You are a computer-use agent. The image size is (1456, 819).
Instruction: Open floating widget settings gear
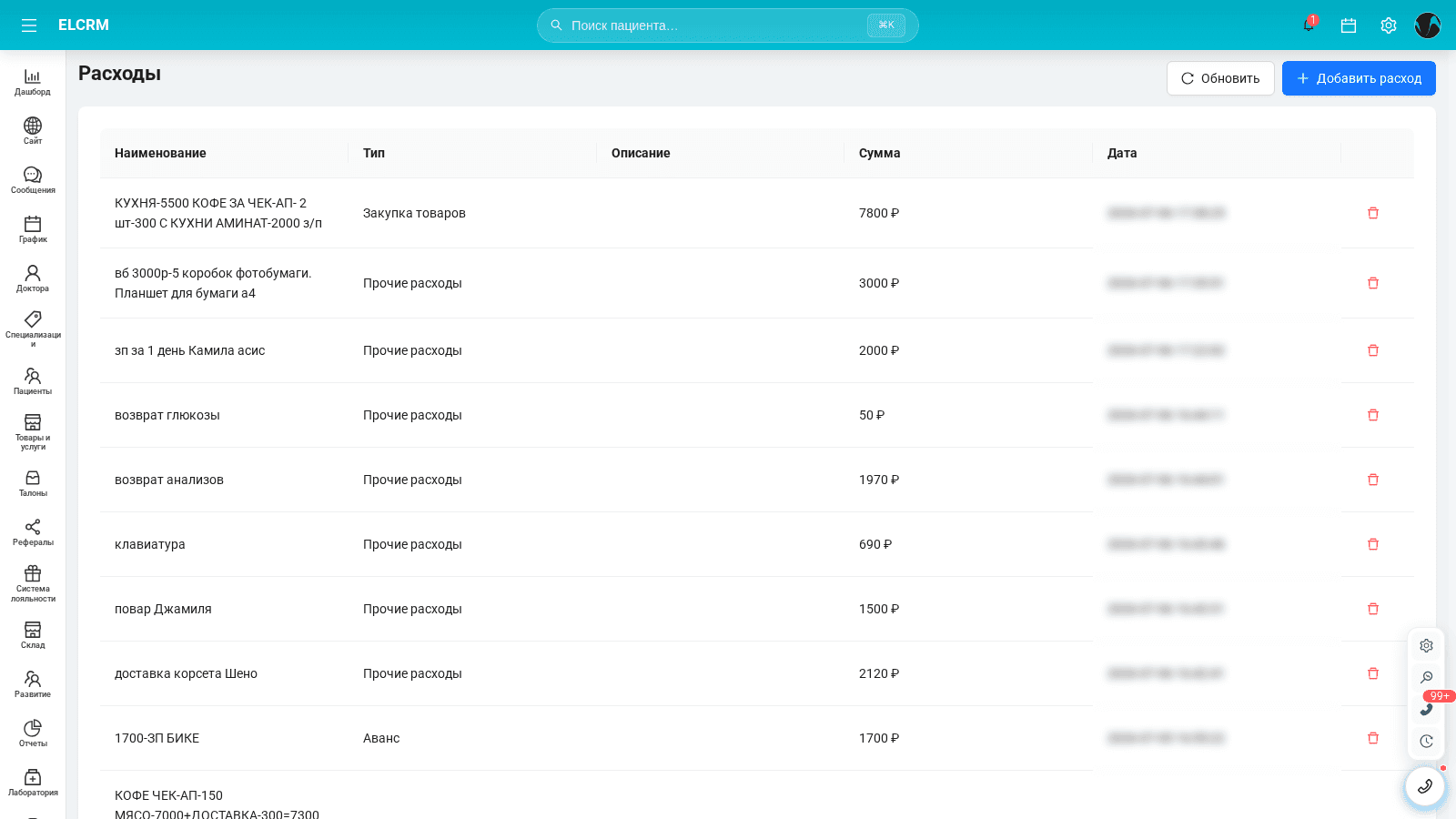1426,645
